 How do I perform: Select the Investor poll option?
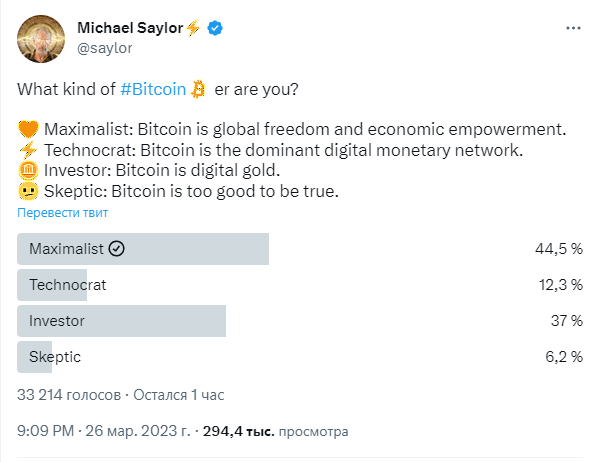pos(300,321)
